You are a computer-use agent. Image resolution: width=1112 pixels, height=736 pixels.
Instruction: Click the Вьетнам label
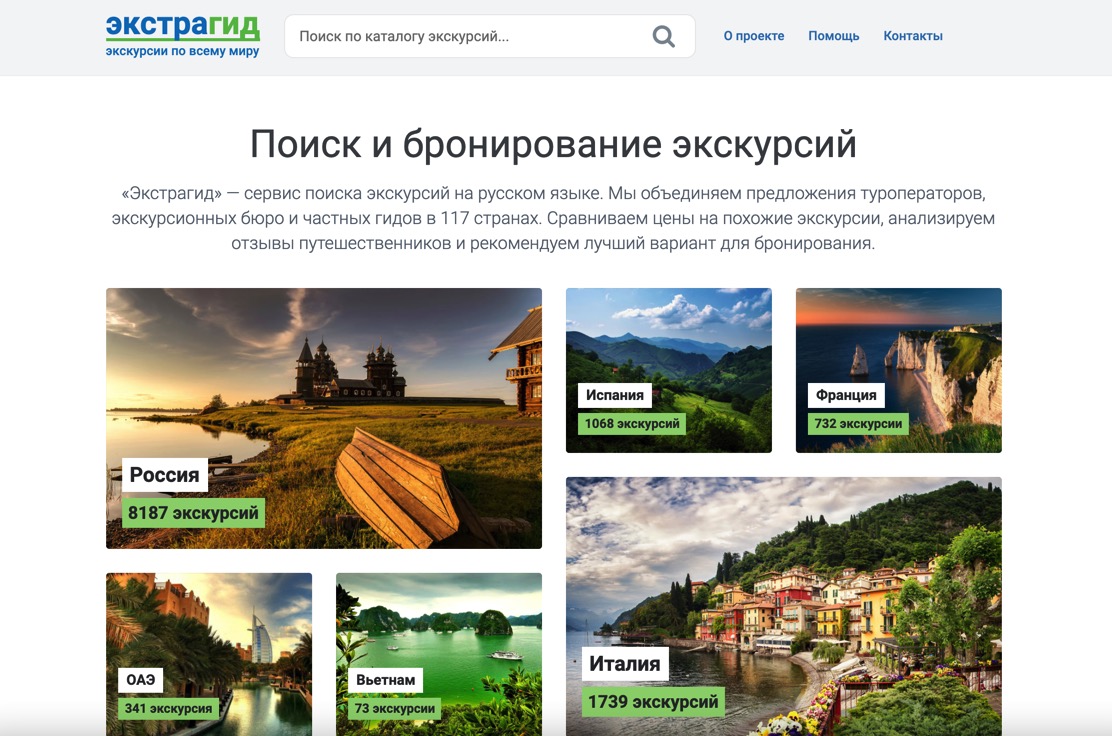(x=386, y=680)
